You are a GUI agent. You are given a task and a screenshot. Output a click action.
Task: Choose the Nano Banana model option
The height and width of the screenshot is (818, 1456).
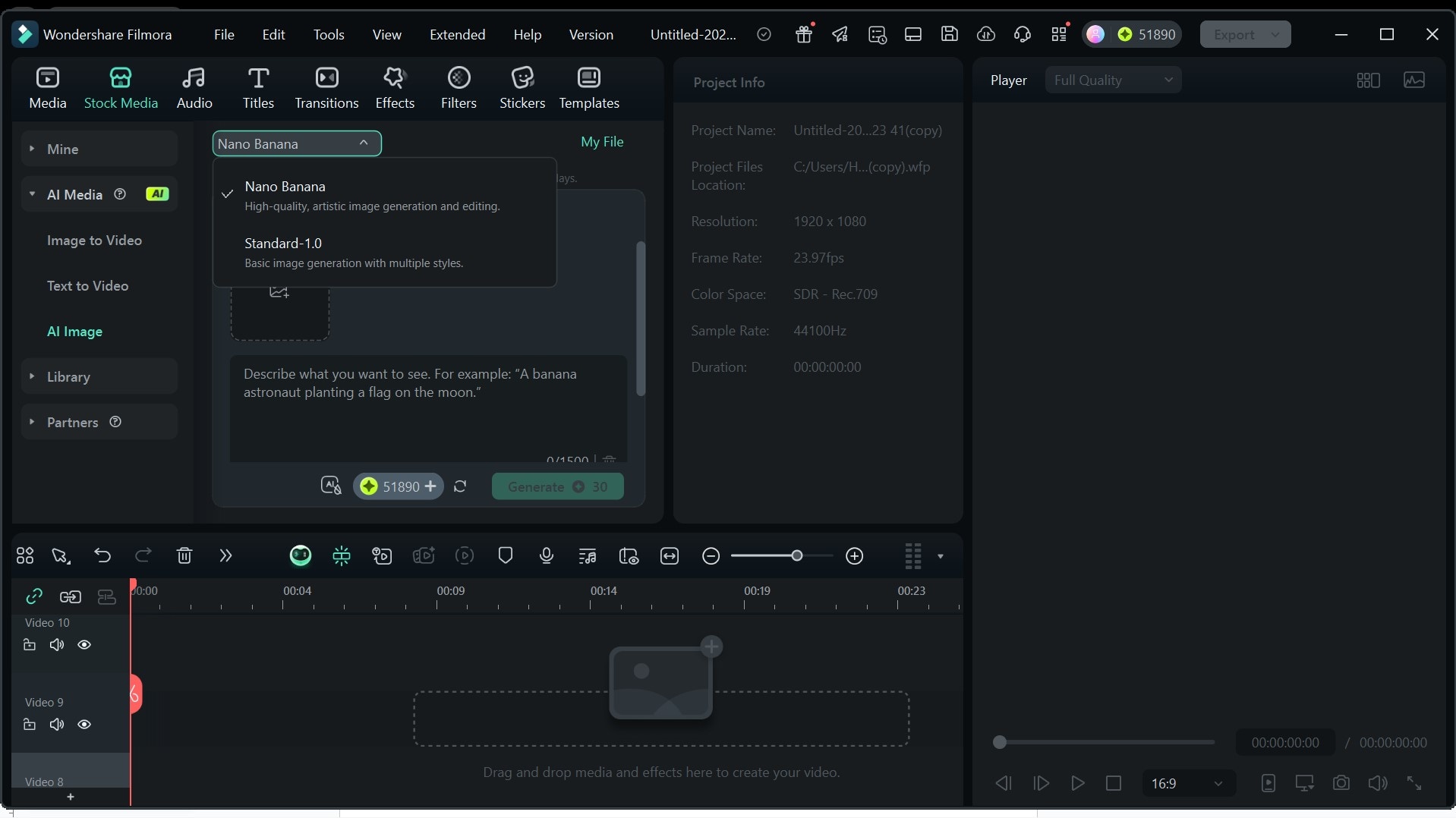(x=385, y=196)
